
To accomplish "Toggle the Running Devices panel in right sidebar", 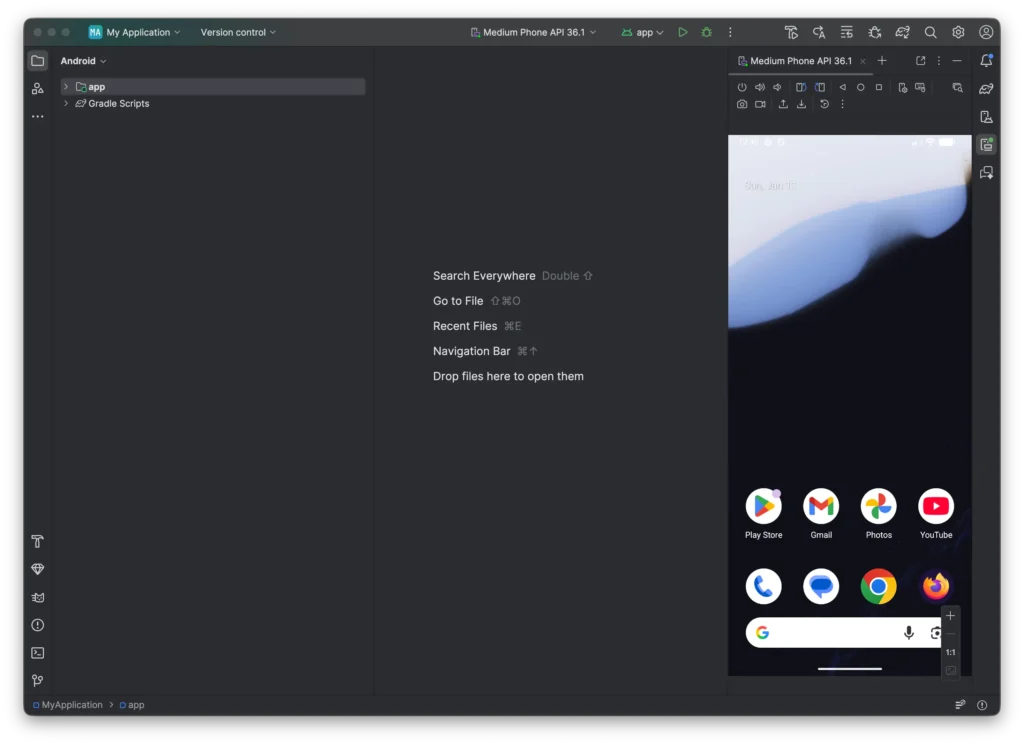I will (986, 144).
